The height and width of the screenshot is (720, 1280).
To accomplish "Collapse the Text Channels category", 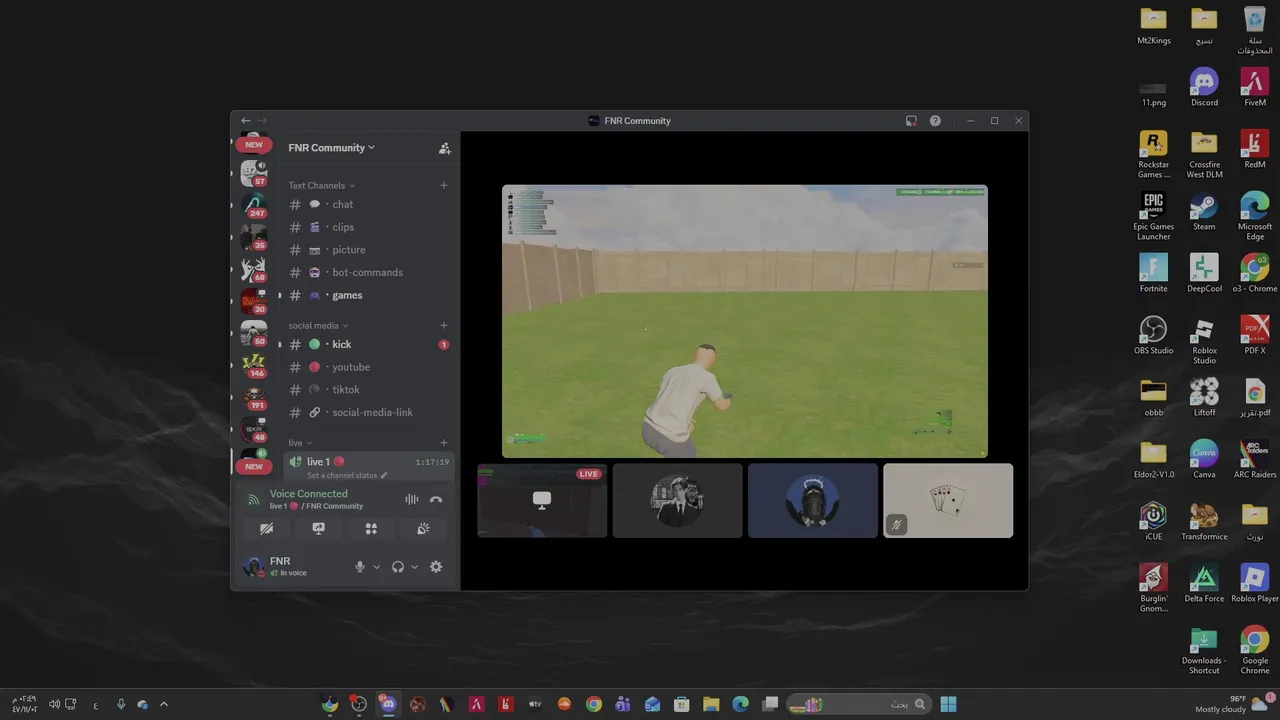I will coord(321,185).
